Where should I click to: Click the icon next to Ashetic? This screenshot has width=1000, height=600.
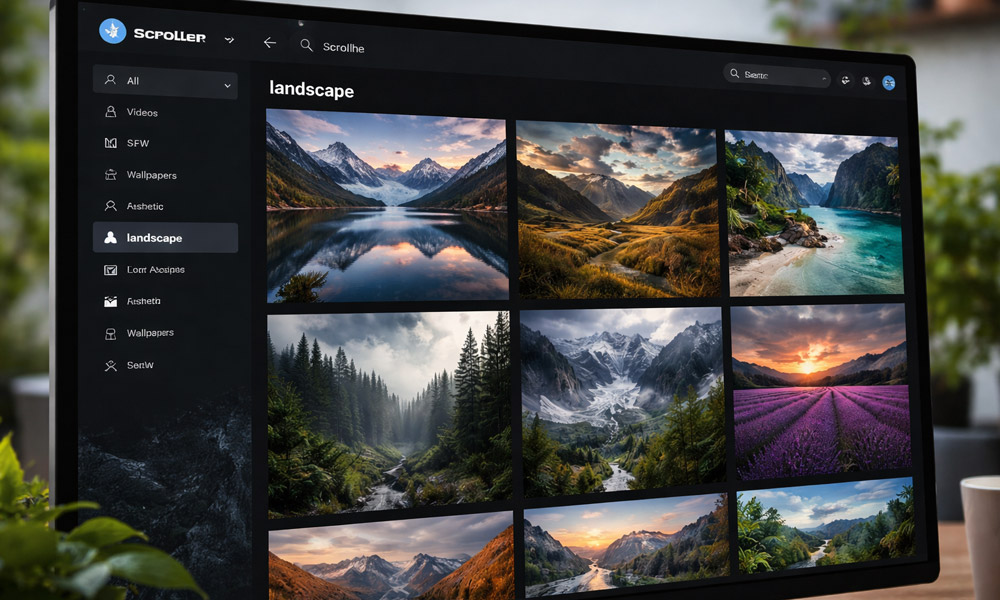111,206
